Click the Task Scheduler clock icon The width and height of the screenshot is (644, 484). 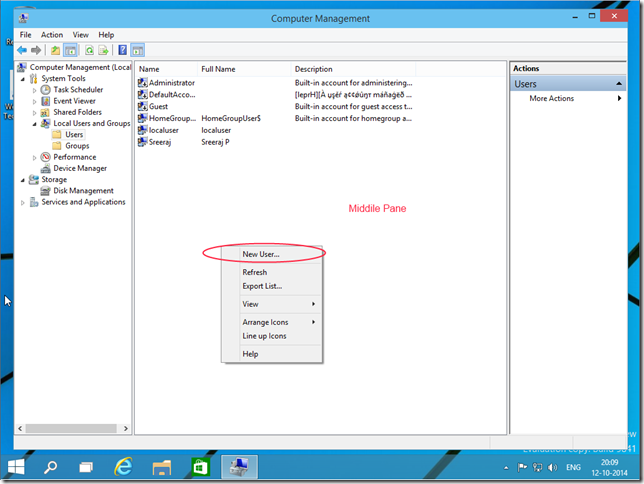point(46,90)
